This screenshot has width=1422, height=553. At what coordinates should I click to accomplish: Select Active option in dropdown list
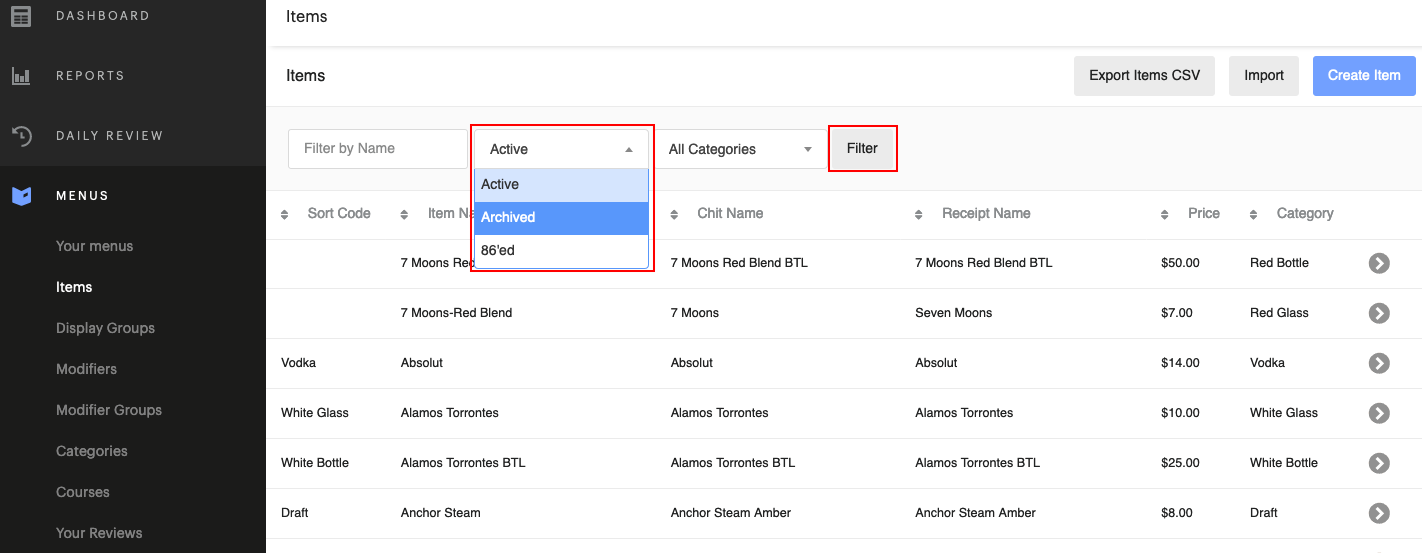(x=561, y=184)
